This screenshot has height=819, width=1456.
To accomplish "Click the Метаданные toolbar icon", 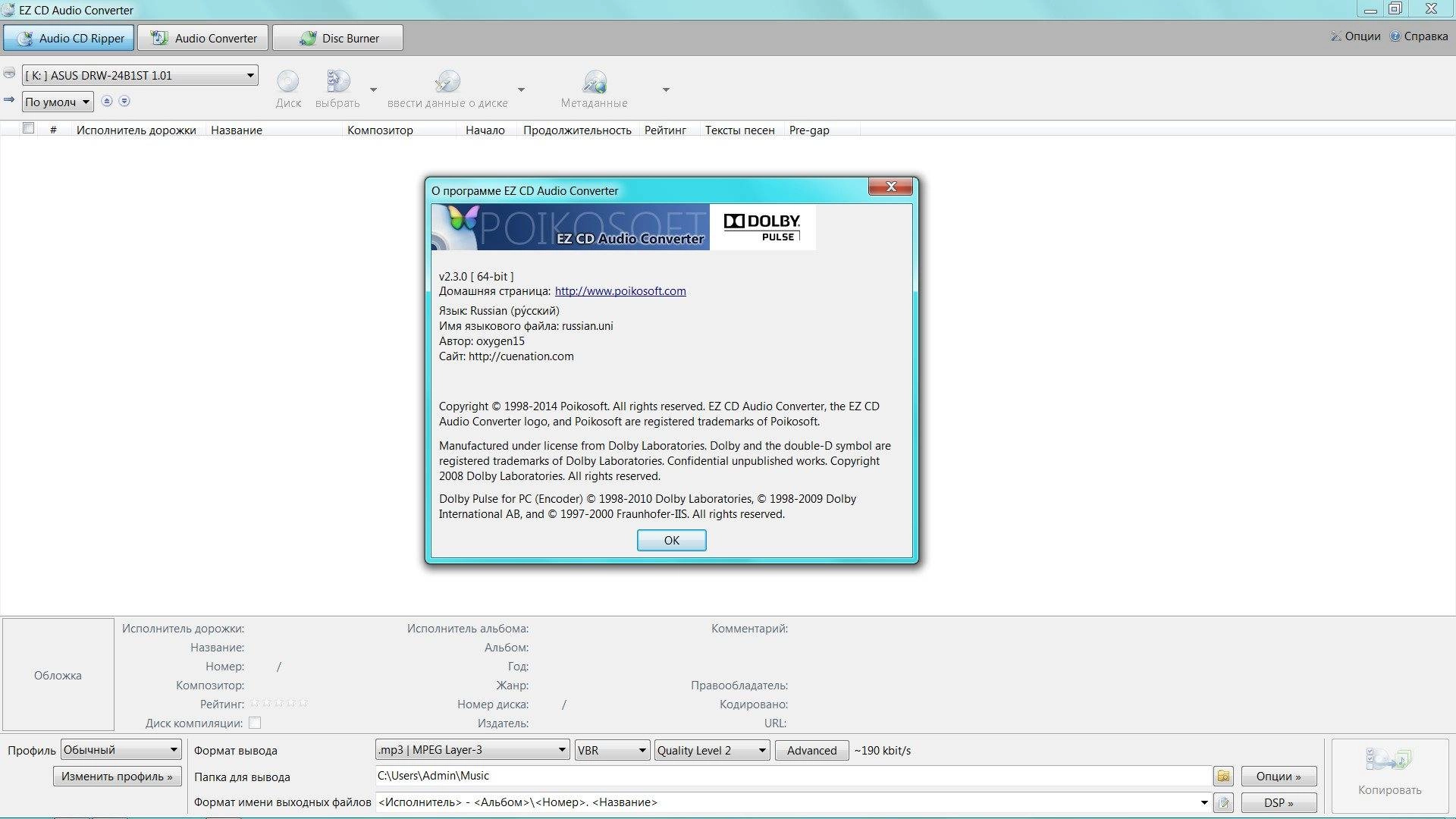I will click(595, 81).
